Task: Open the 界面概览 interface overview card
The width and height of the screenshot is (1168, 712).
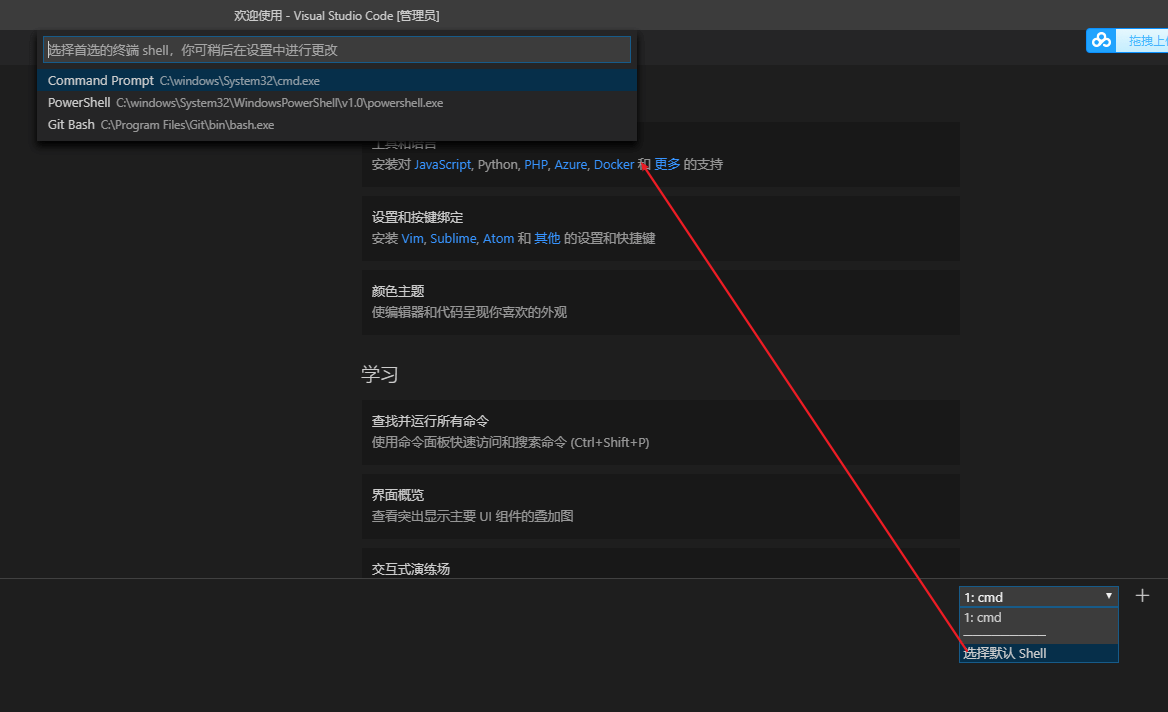Action: tap(661, 506)
